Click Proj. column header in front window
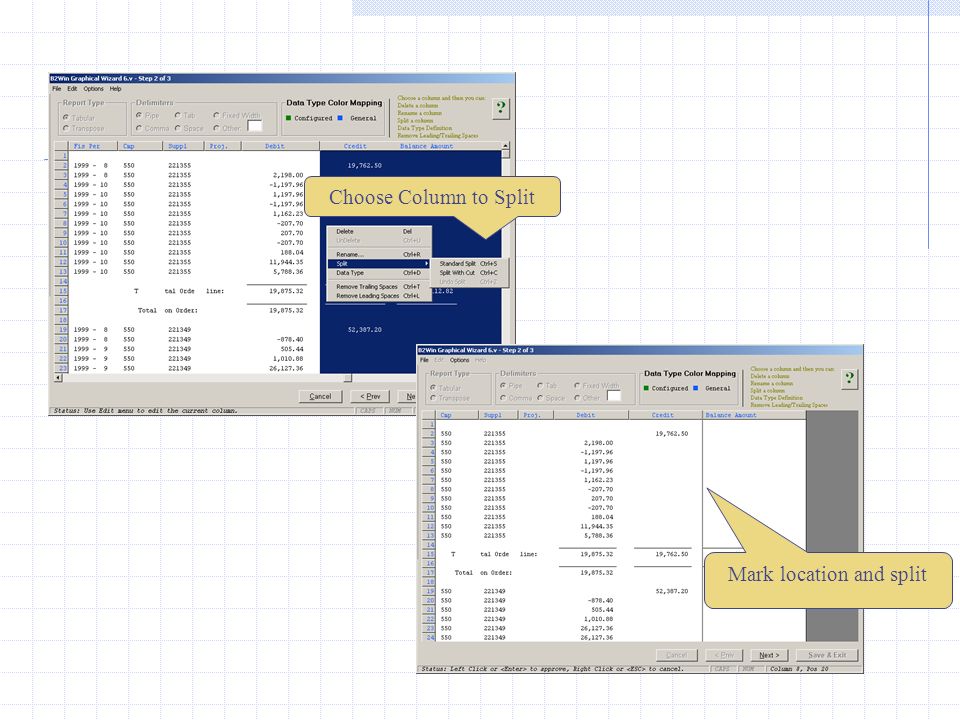The height and width of the screenshot is (720, 960). click(535, 414)
